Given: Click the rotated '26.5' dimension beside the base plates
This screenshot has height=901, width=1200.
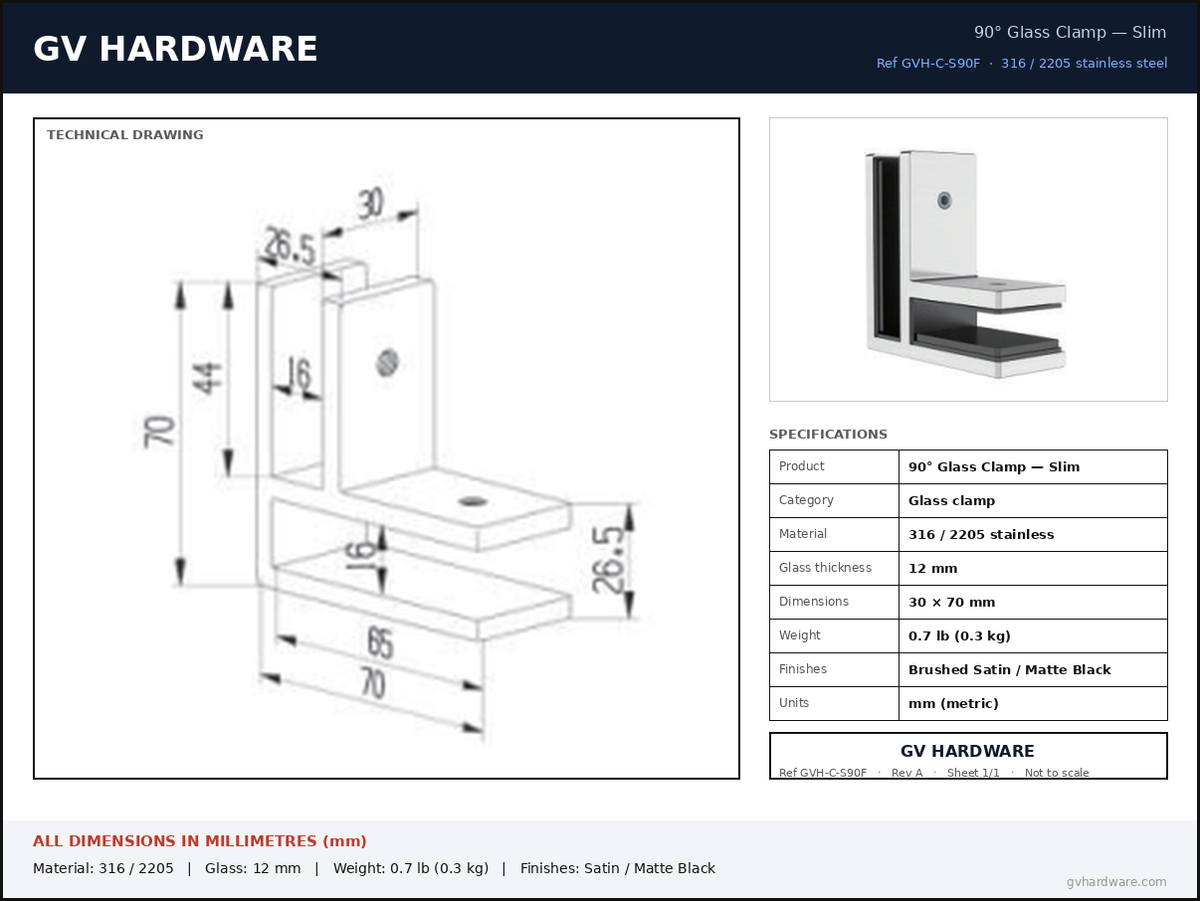Looking at the screenshot, I should [609, 560].
